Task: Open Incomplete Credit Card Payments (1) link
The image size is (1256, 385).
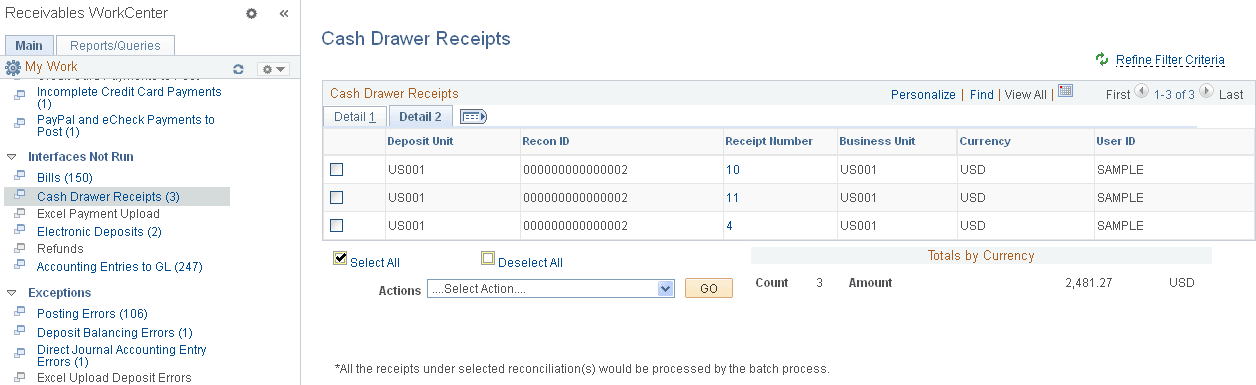Action: 129,97
